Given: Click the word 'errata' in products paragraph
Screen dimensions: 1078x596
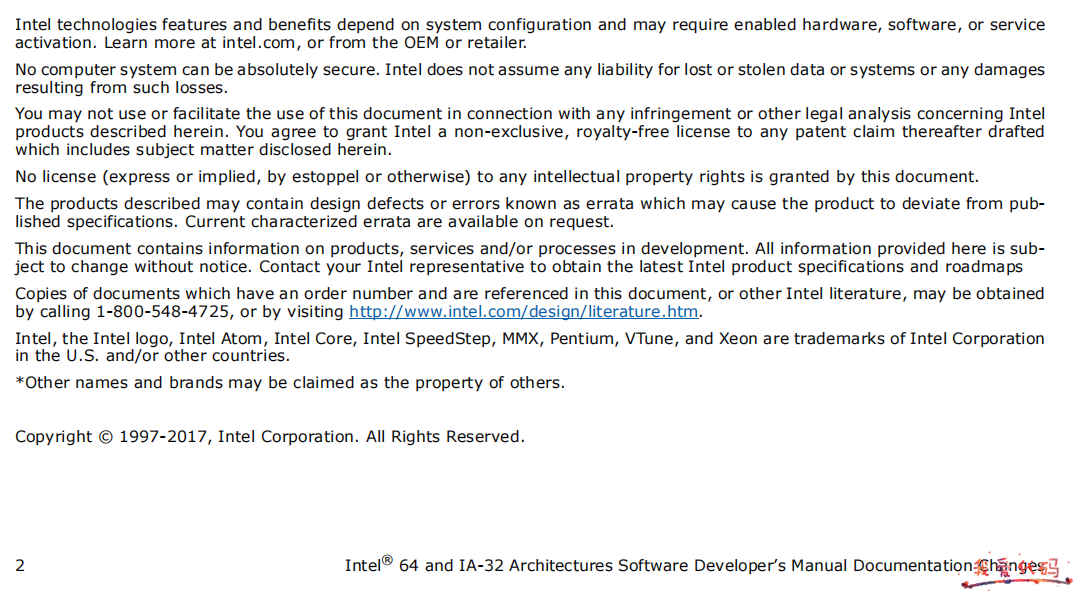Looking at the screenshot, I should 609,204.
